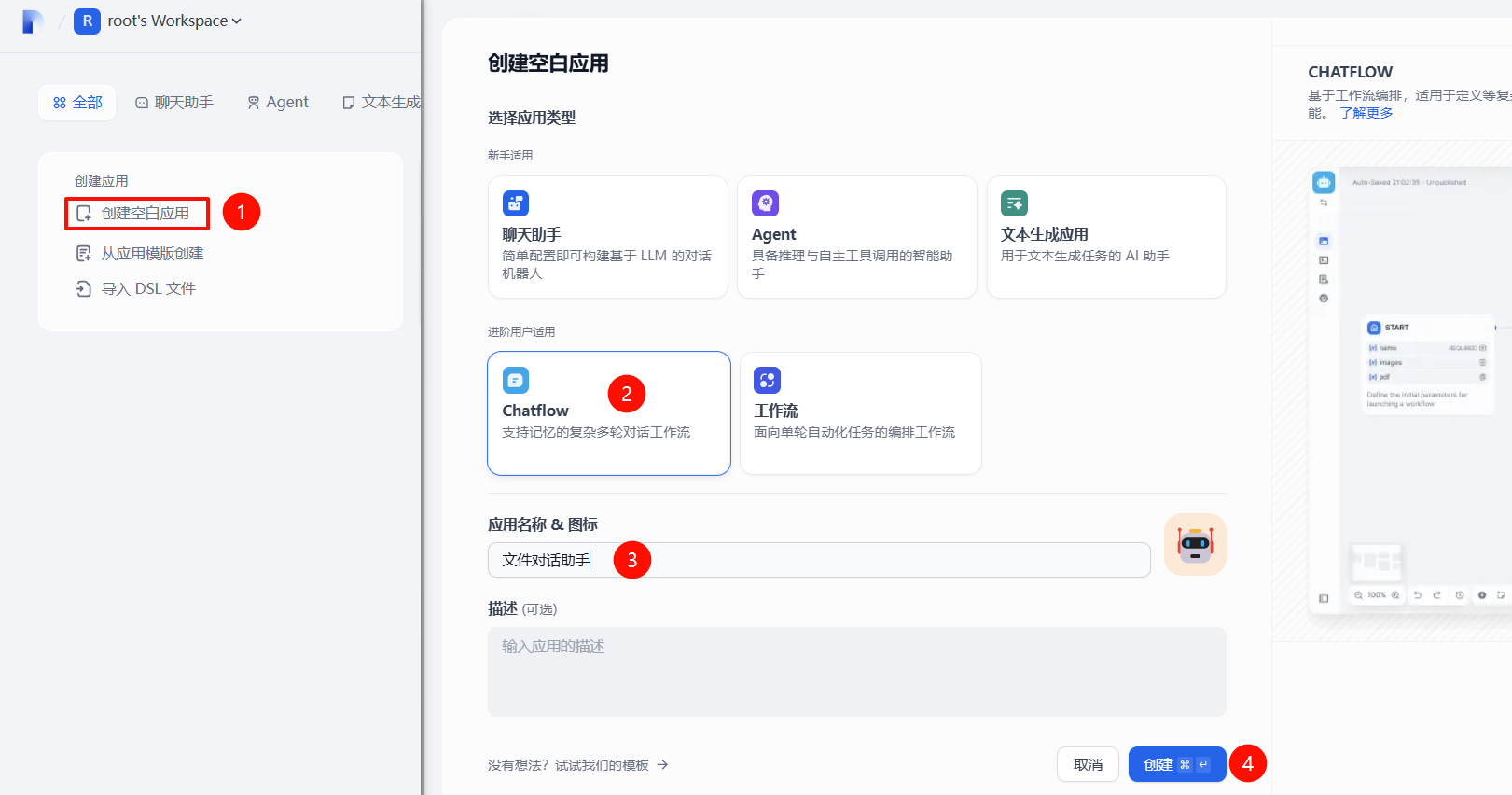Click the 面向单轮自动化任务的编排工作流 description
Viewport: 1512px width, 795px height.
[854, 432]
